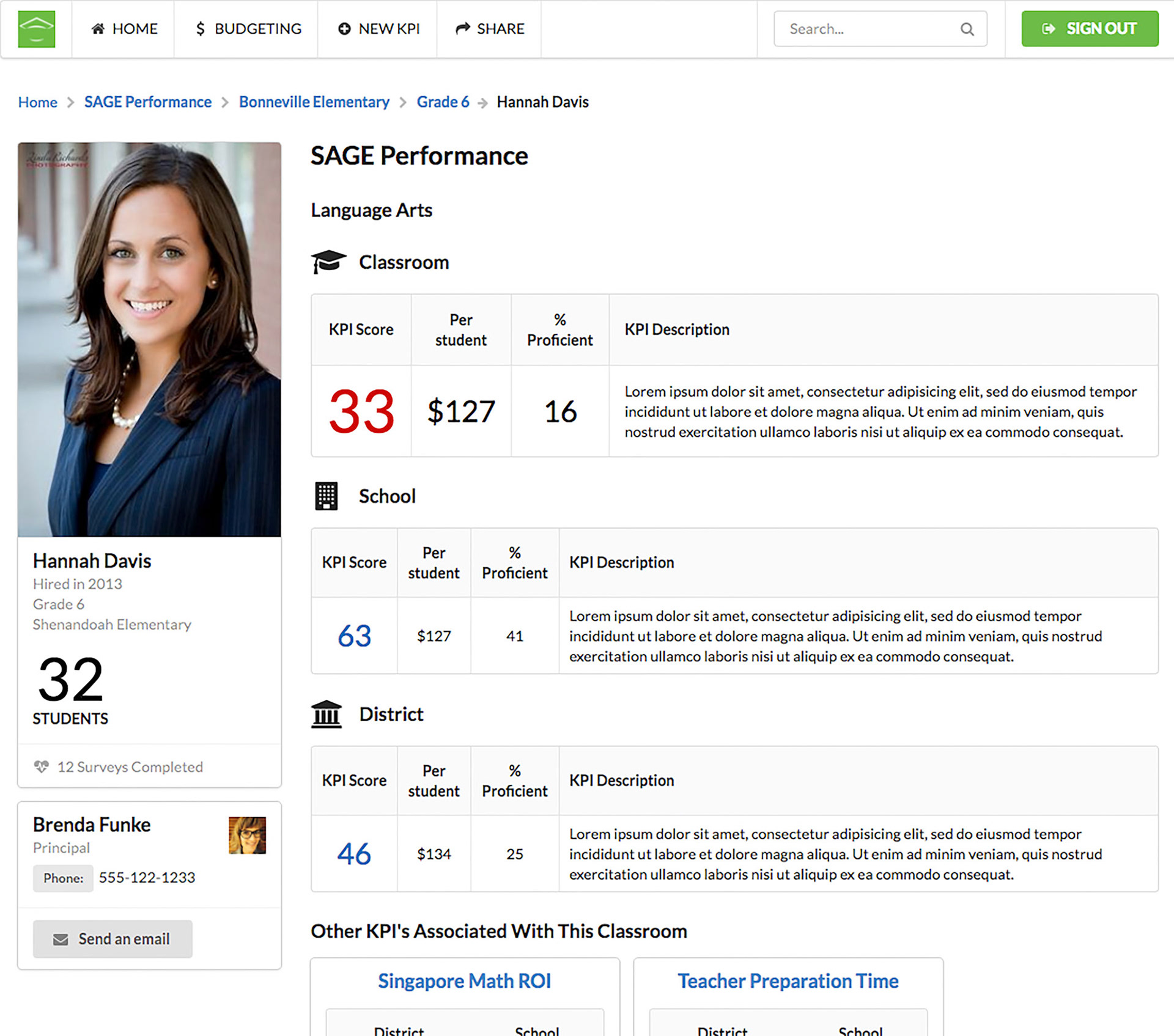
Task: Go to Home breadcrumb link
Action: pos(37,102)
